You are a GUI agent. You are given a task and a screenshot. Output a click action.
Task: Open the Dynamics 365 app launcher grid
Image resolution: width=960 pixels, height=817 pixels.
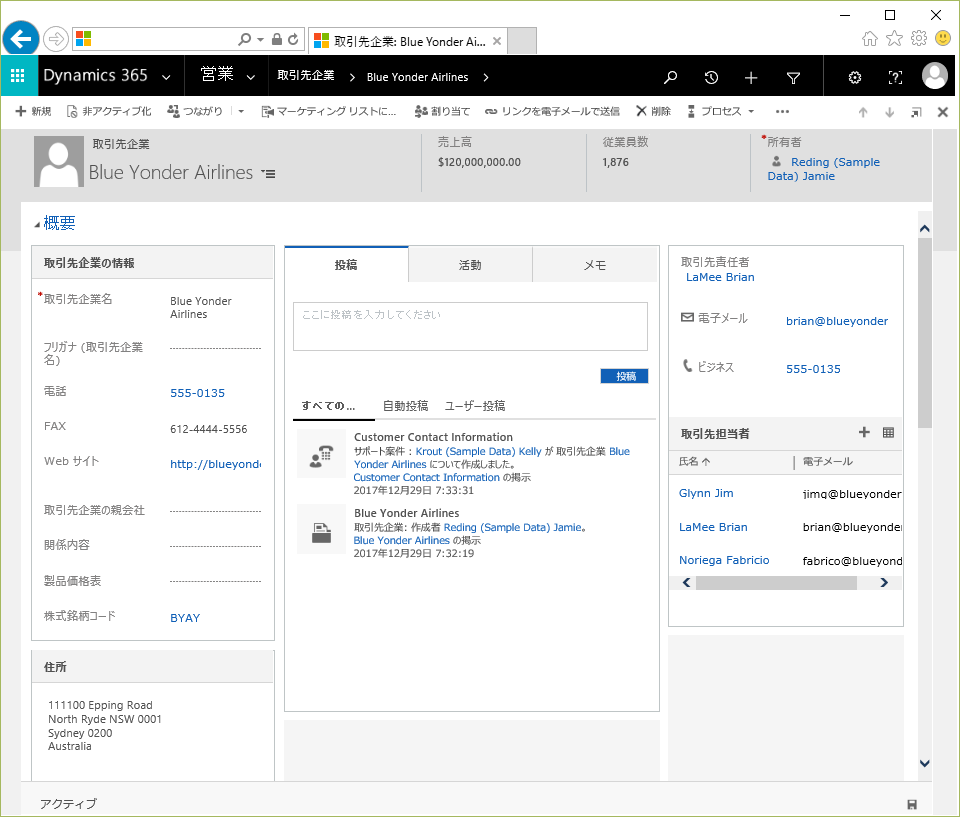(18, 76)
